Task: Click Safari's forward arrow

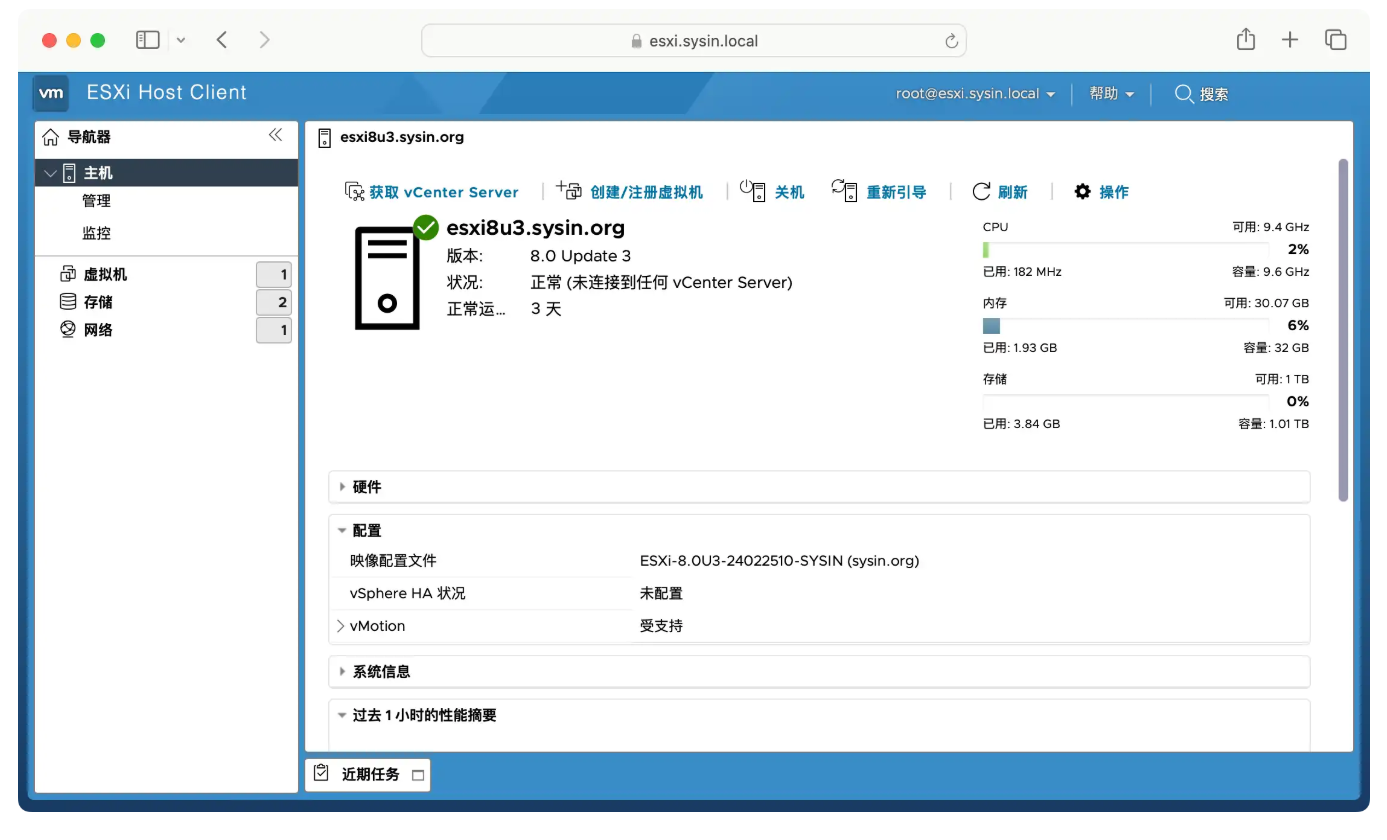Action: coord(264,40)
